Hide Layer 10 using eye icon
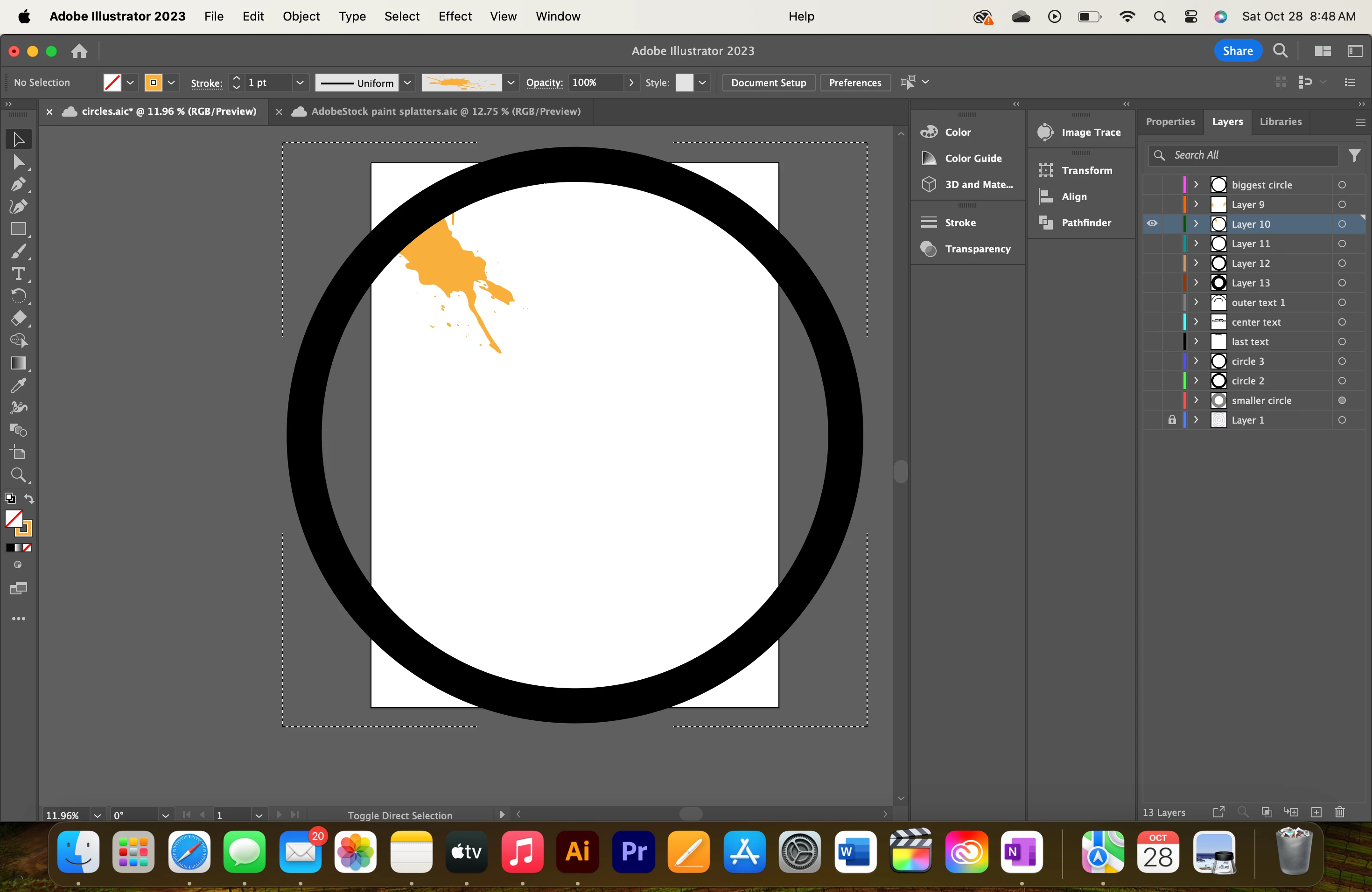This screenshot has height=892, width=1372. pos(1152,223)
